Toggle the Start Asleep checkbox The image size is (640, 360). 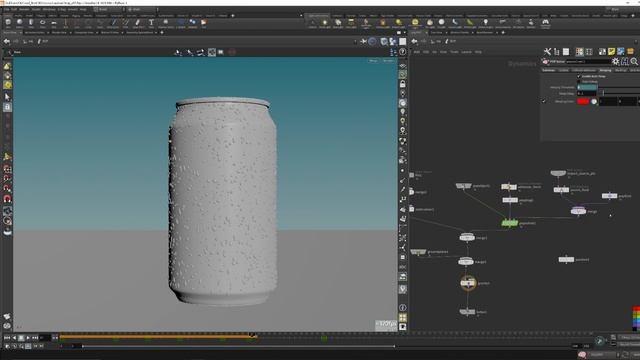(578, 82)
